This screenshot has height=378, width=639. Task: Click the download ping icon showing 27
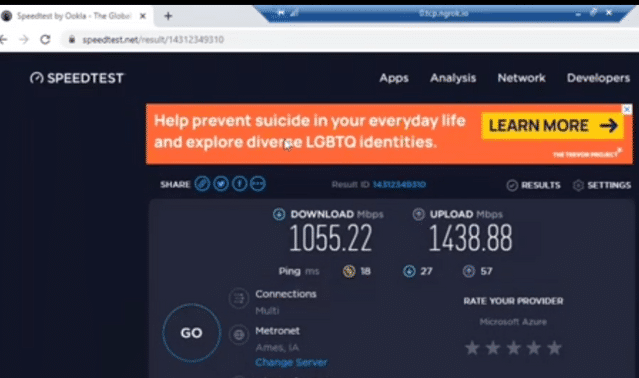[x=409, y=271]
